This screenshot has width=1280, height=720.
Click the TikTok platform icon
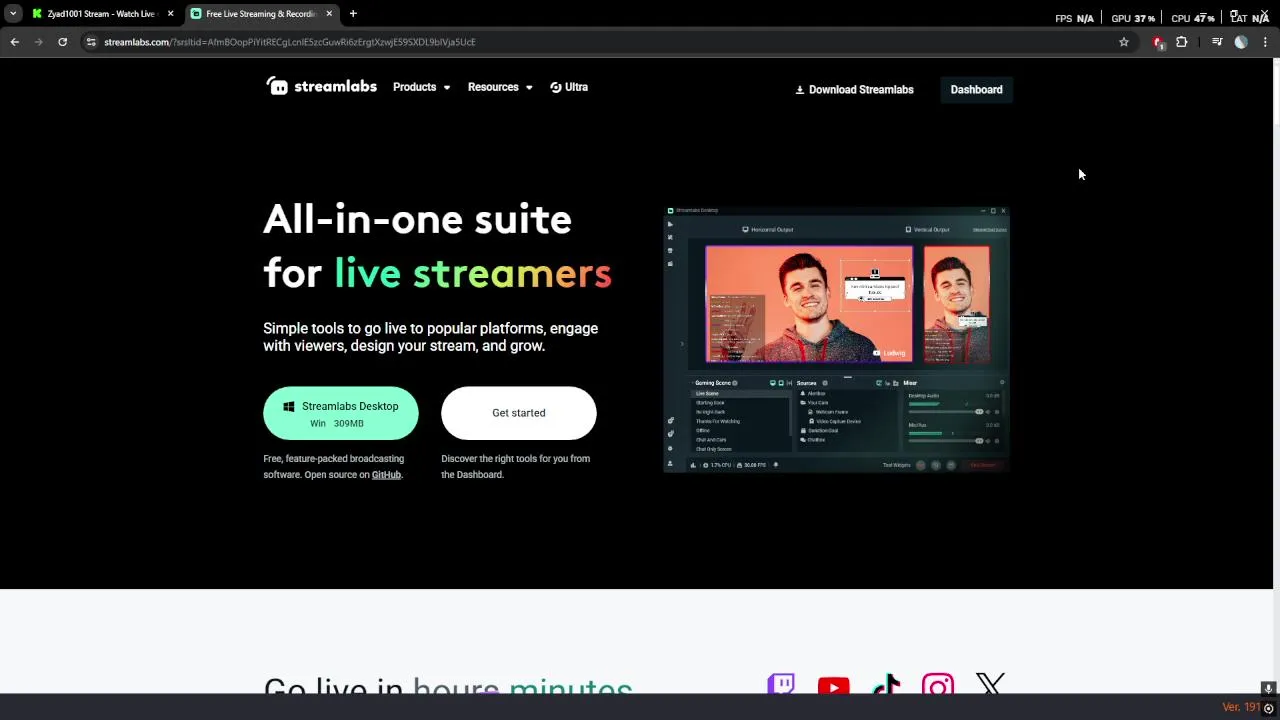(886, 685)
